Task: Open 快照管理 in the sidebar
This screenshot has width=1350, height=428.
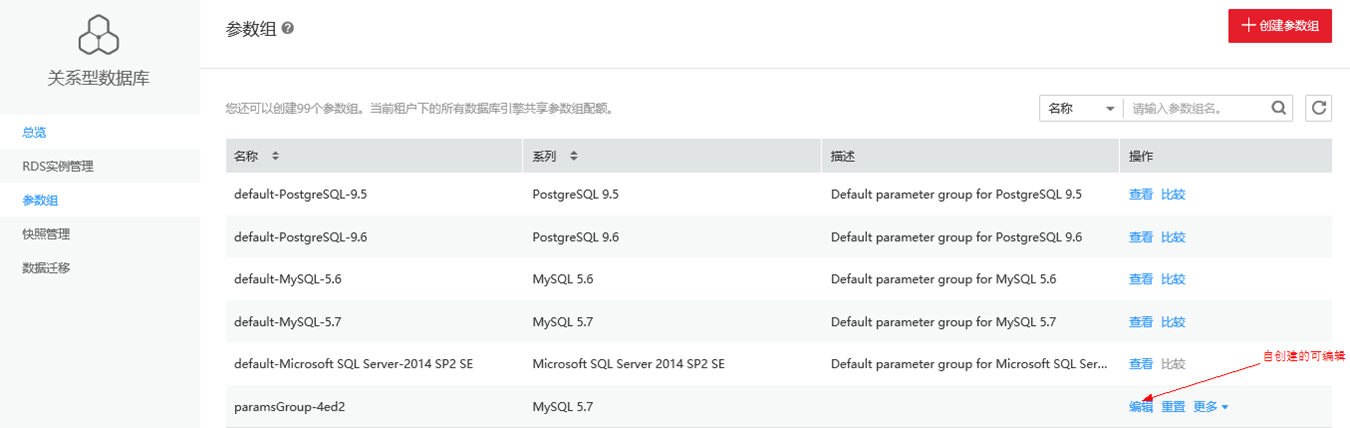Action: 46,234
